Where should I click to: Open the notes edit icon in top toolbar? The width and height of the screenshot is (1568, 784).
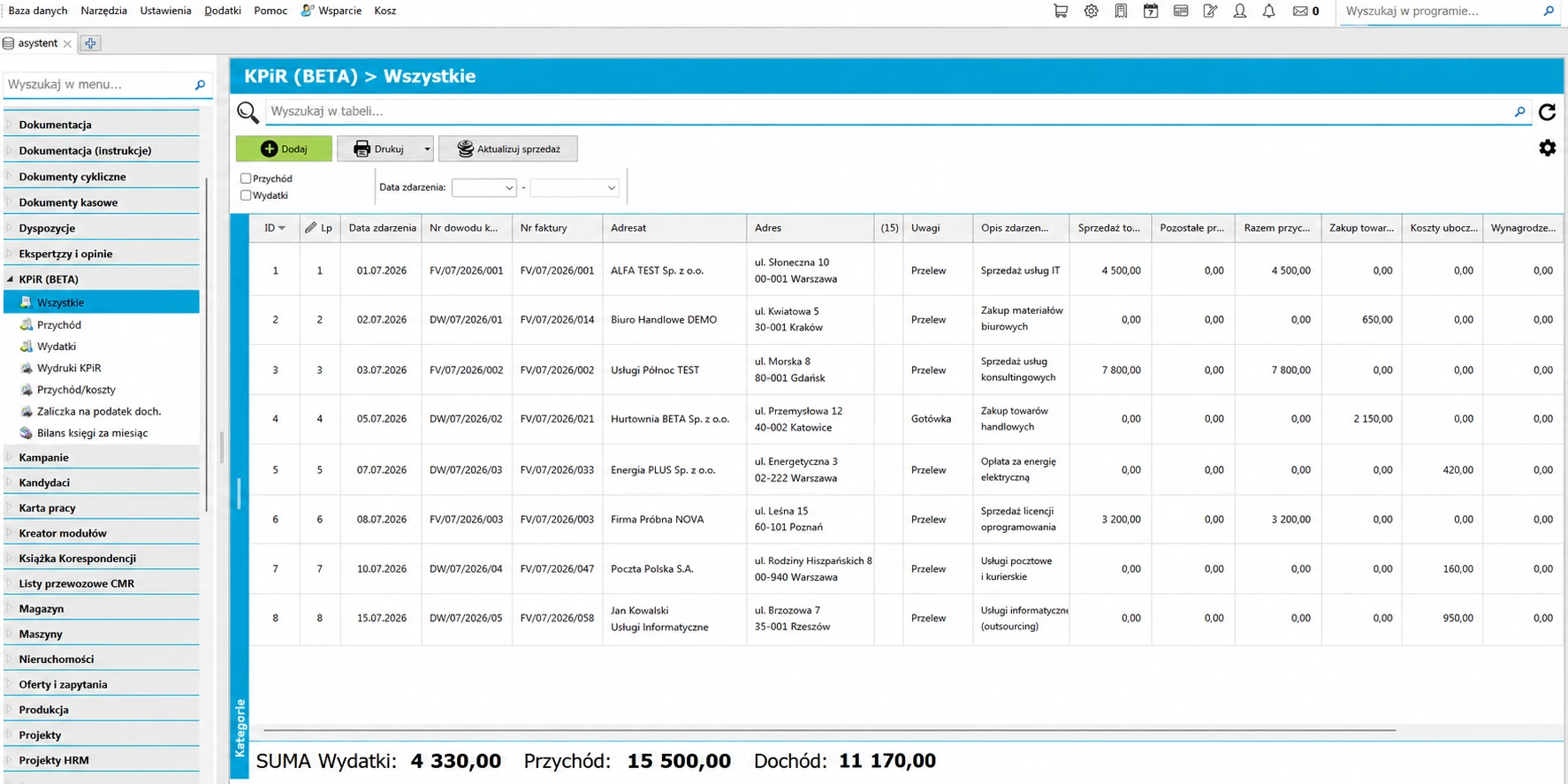click(1210, 11)
